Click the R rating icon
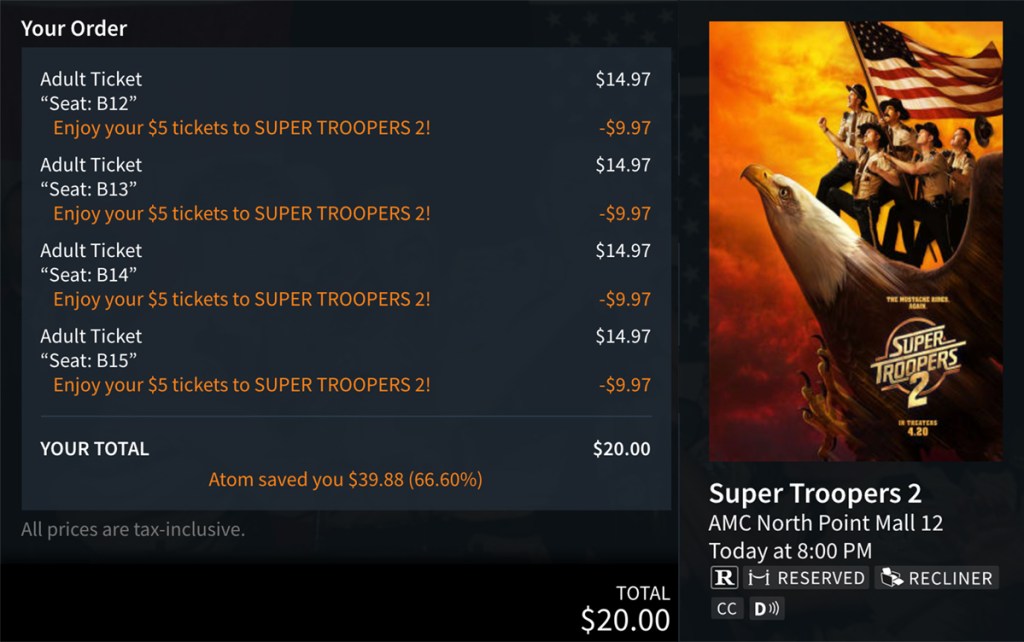 coord(723,578)
